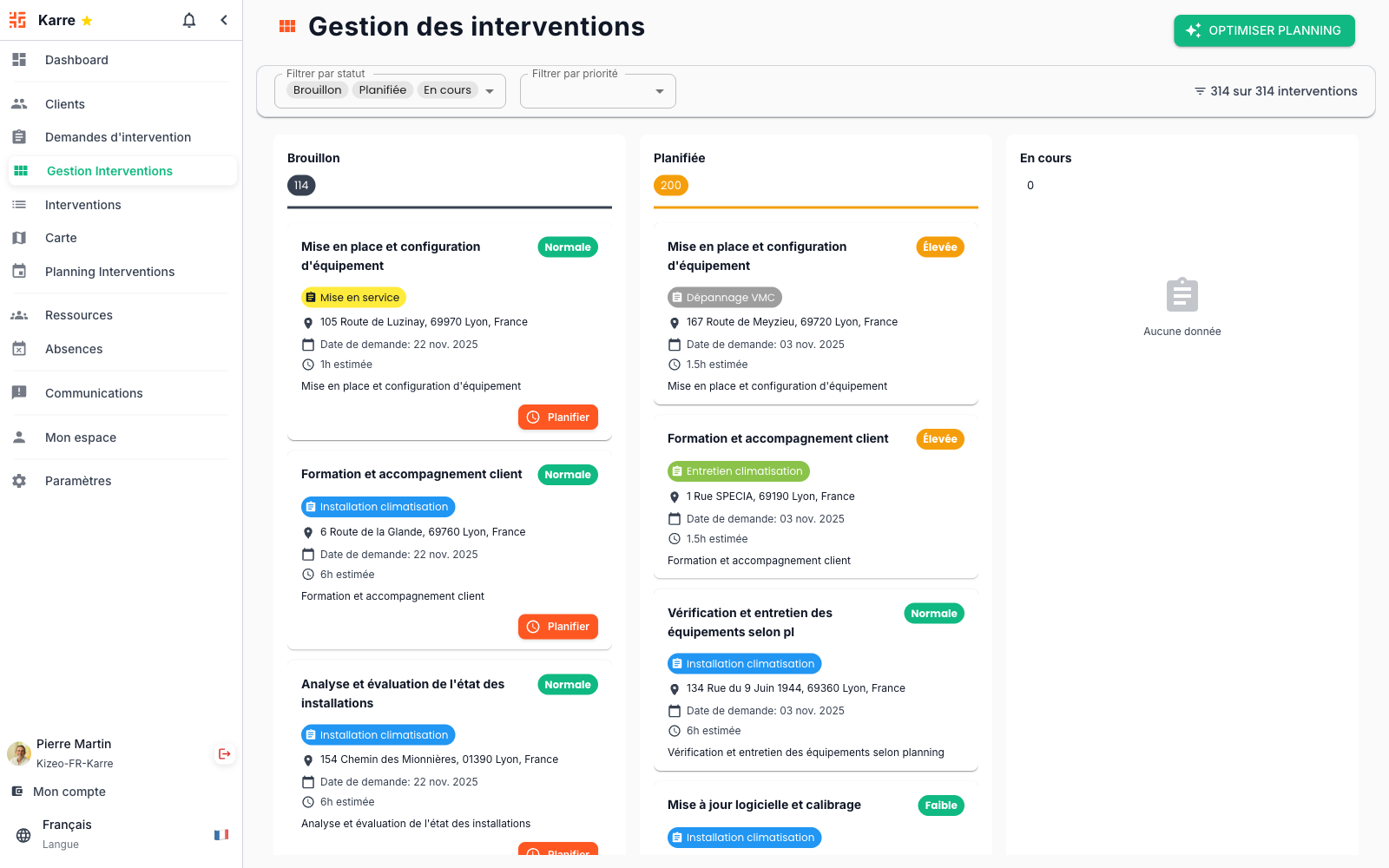Remove the En cours status filter chip
Image resolution: width=1389 pixels, height=868 pixels.
(x=447, y=89)
